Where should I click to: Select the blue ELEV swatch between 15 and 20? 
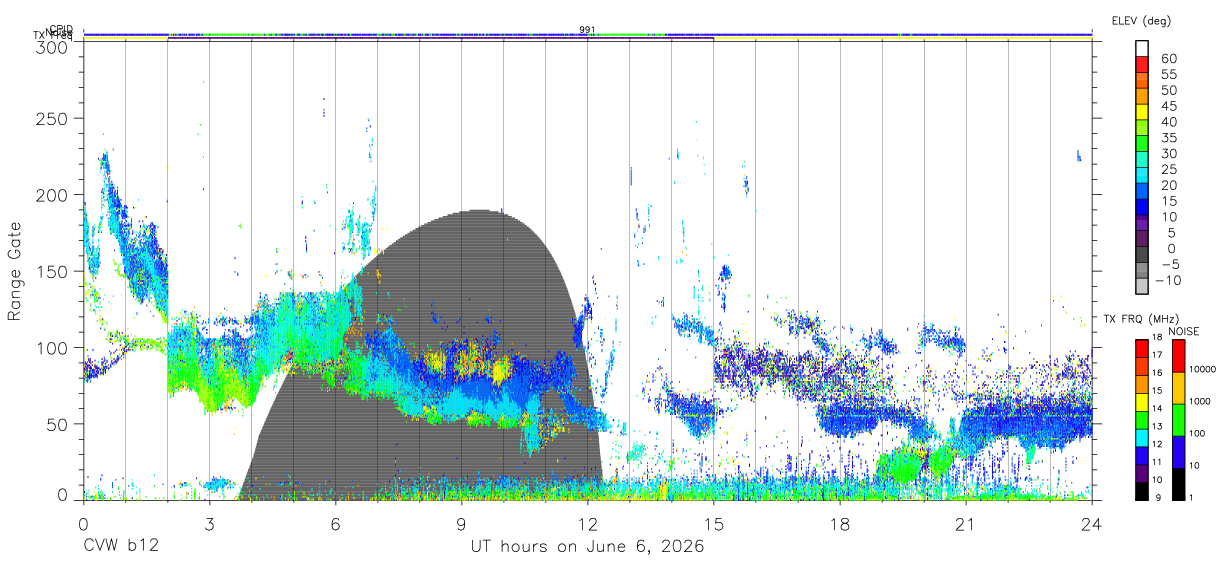coord(1143,192)
